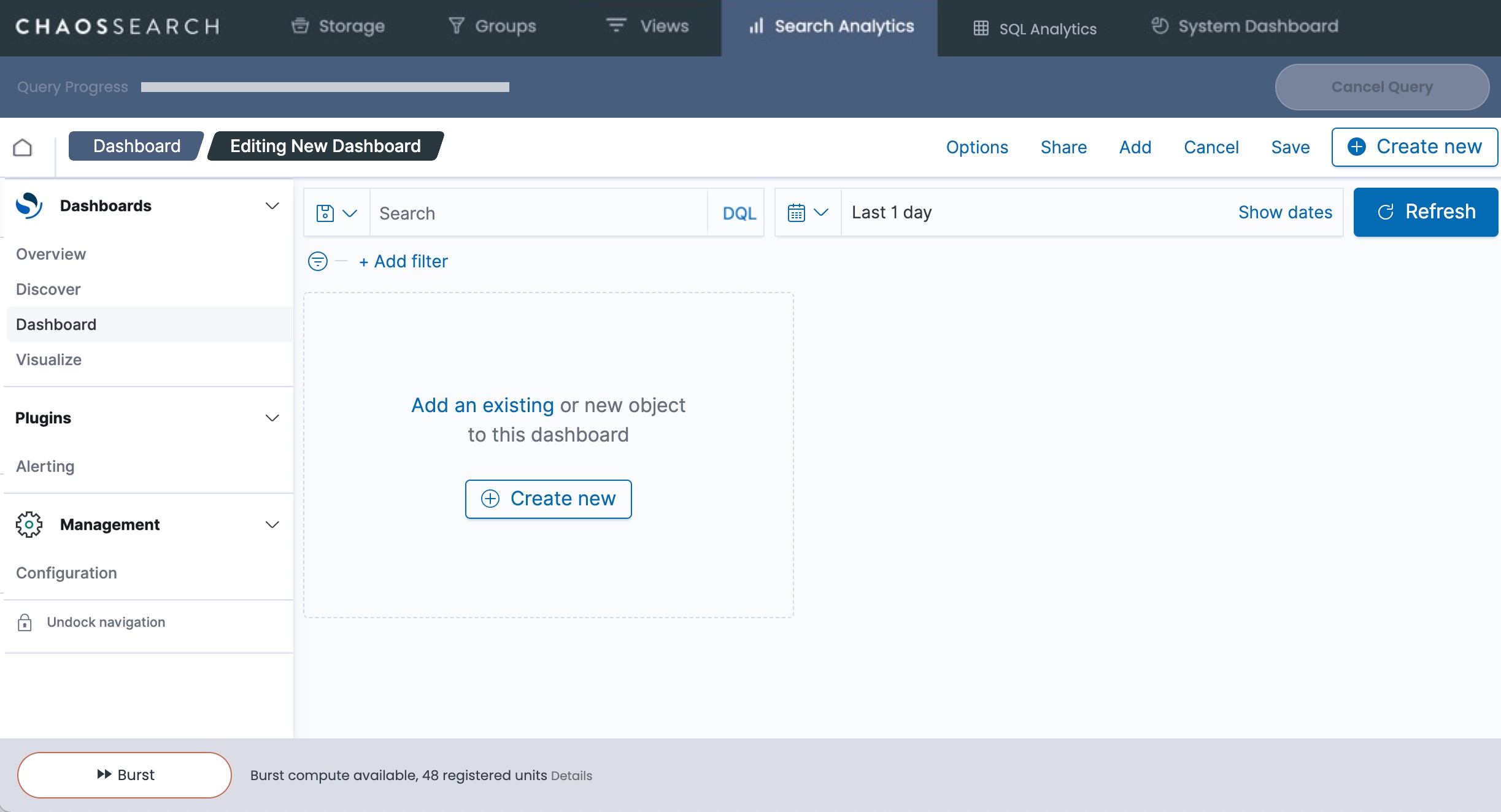Viewport: 1501px width, 812px height.
Task: Click the Query Progress bar
Action: click(x=325, y=87)
